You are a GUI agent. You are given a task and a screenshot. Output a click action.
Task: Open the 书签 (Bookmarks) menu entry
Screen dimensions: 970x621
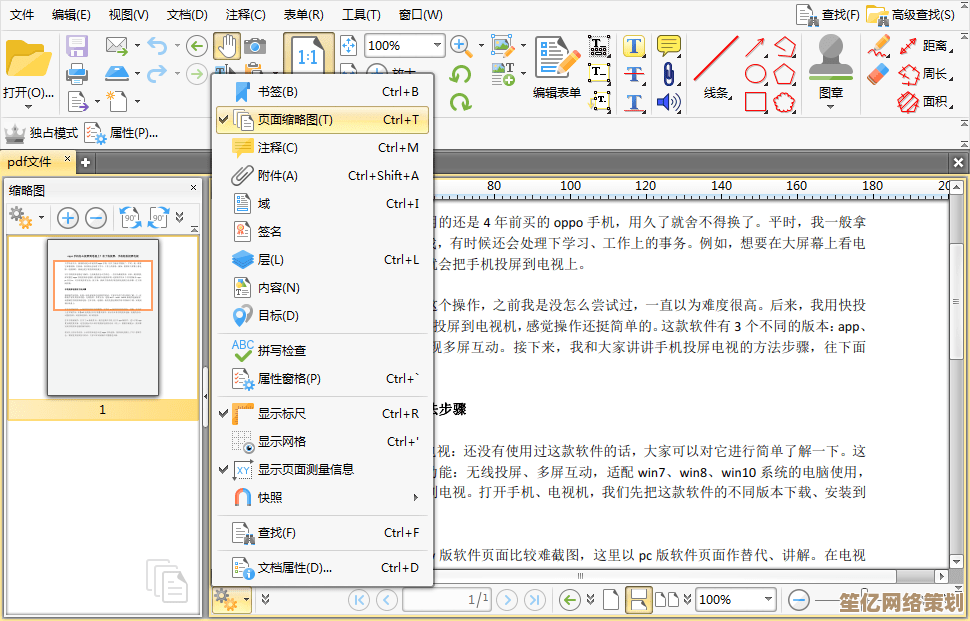[277, 92]
